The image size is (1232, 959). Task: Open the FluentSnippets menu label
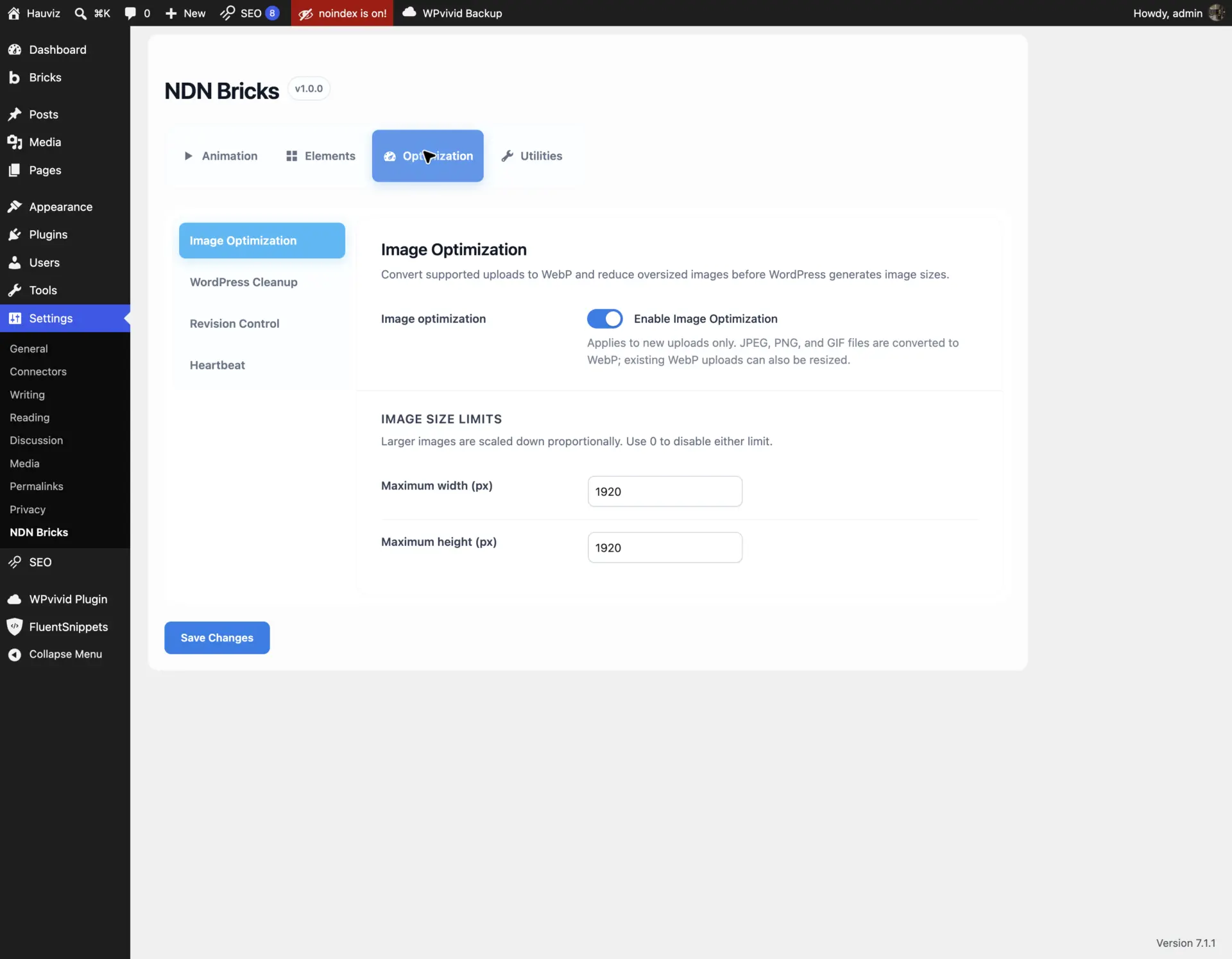pyautogui.click(x=69, y=627)
